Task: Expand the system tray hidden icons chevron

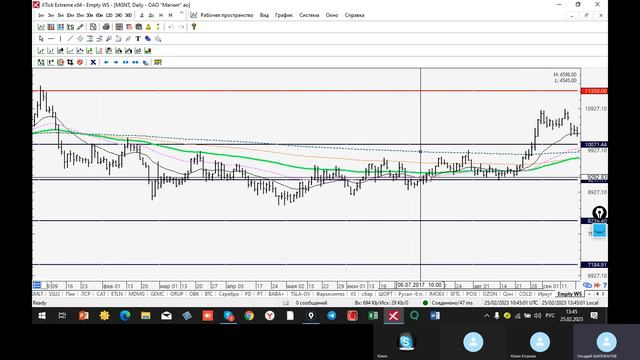Action: coord(487,316)
